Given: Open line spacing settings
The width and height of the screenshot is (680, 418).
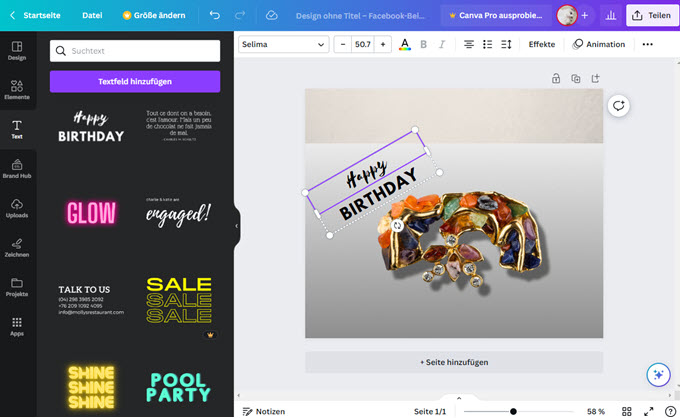Looking at the screenshot, I should [506, 44].
